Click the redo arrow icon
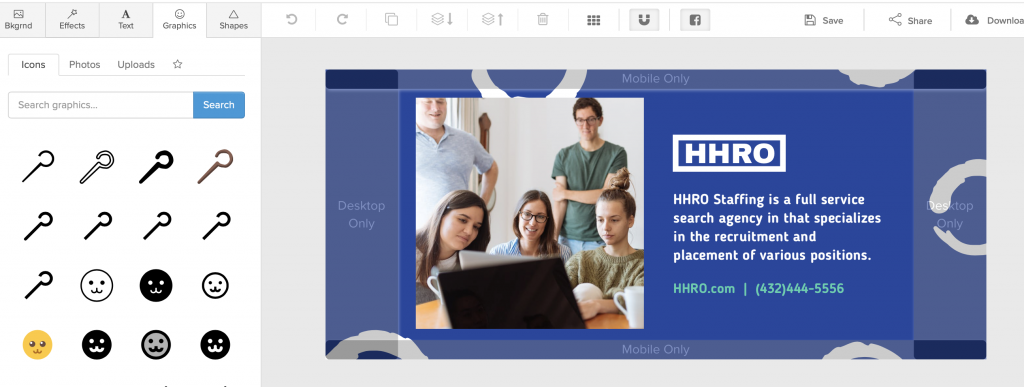 (342, 20)
